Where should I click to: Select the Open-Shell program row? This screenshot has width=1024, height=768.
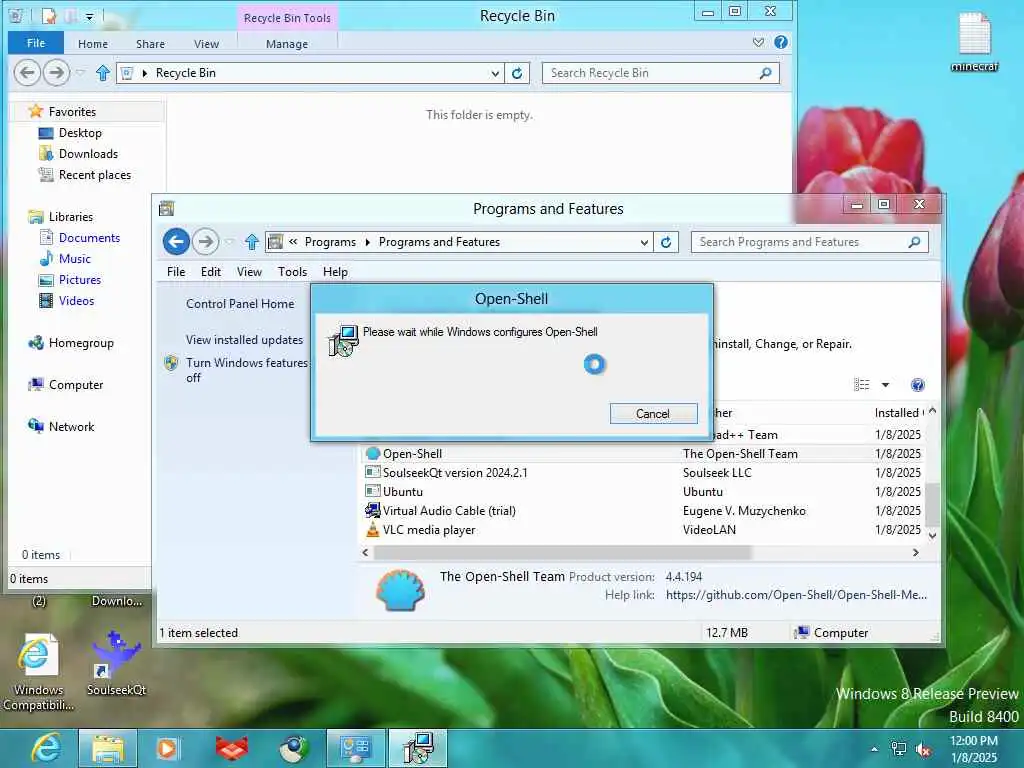tap(643, 453)
